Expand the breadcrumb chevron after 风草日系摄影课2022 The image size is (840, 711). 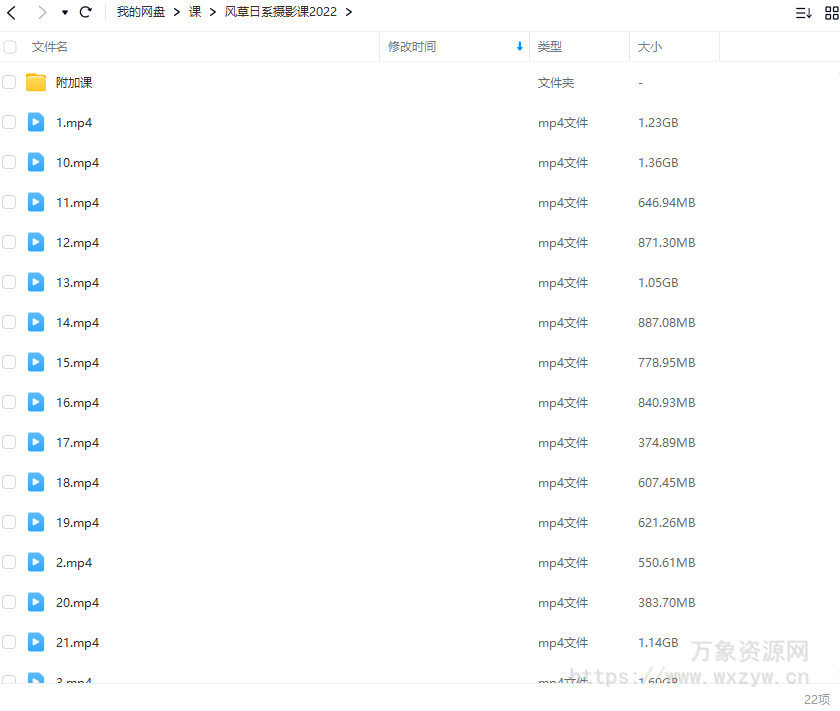(348, 12)
